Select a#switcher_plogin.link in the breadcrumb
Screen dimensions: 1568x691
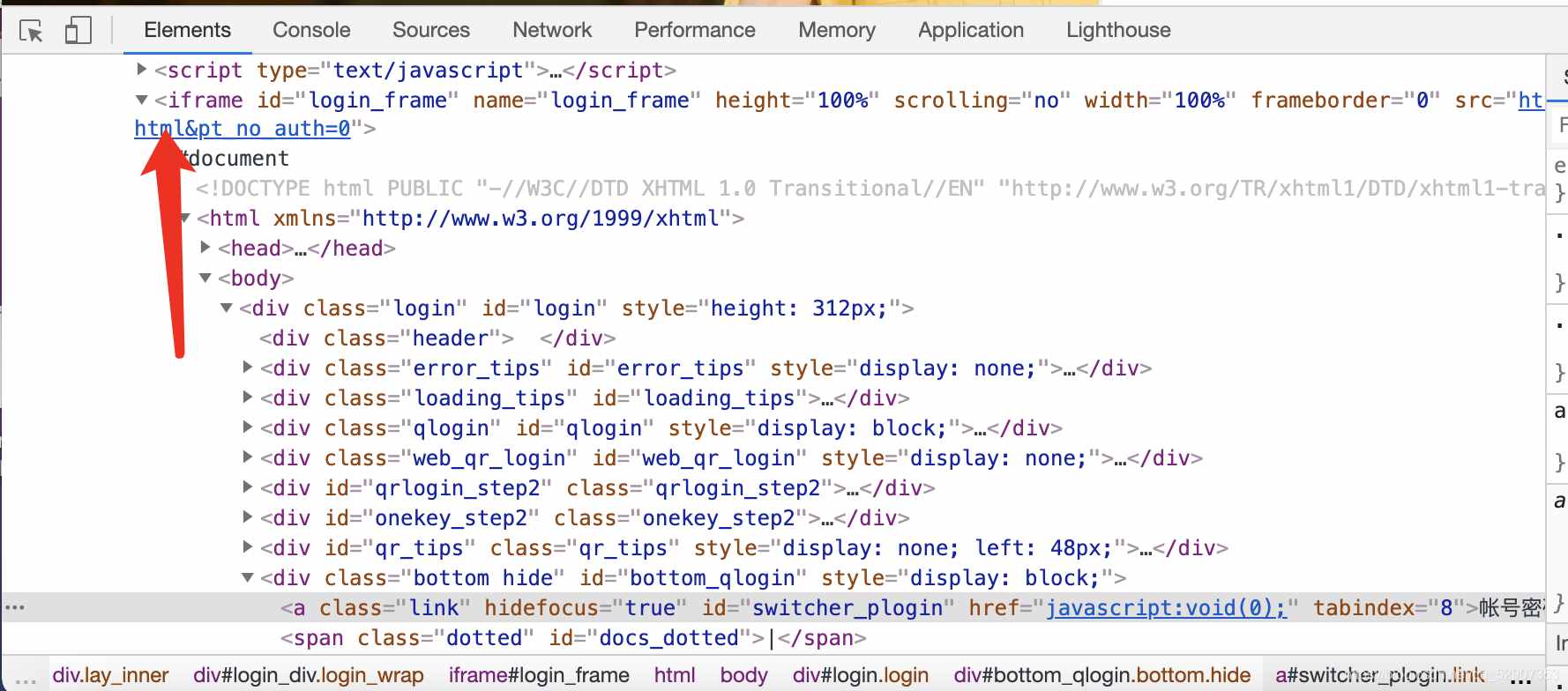[x=1380, y=676]
